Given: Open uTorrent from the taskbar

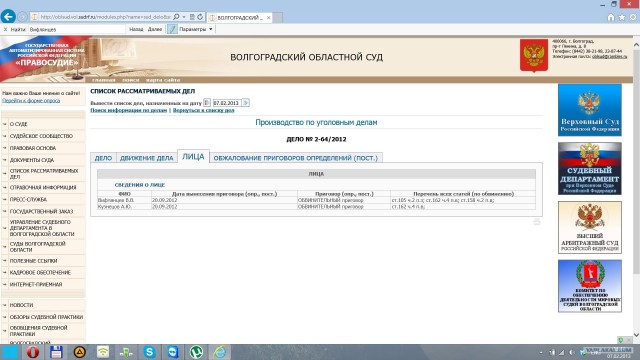Looking at the screenshot, I should pyautogui.click(x=196, y=352).
